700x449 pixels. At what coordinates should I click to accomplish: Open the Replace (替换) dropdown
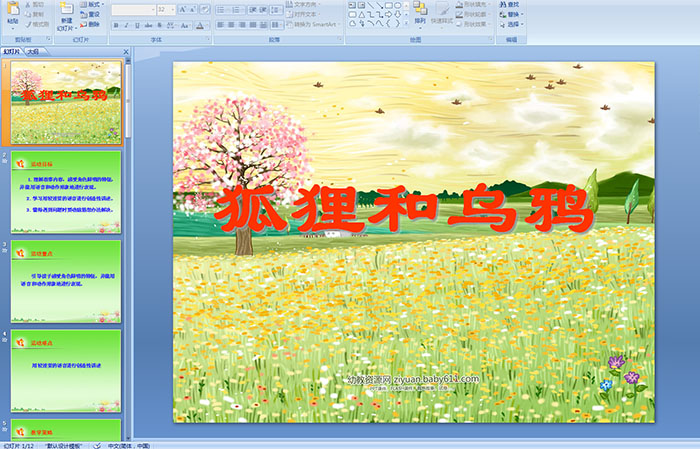click(512, 14)
